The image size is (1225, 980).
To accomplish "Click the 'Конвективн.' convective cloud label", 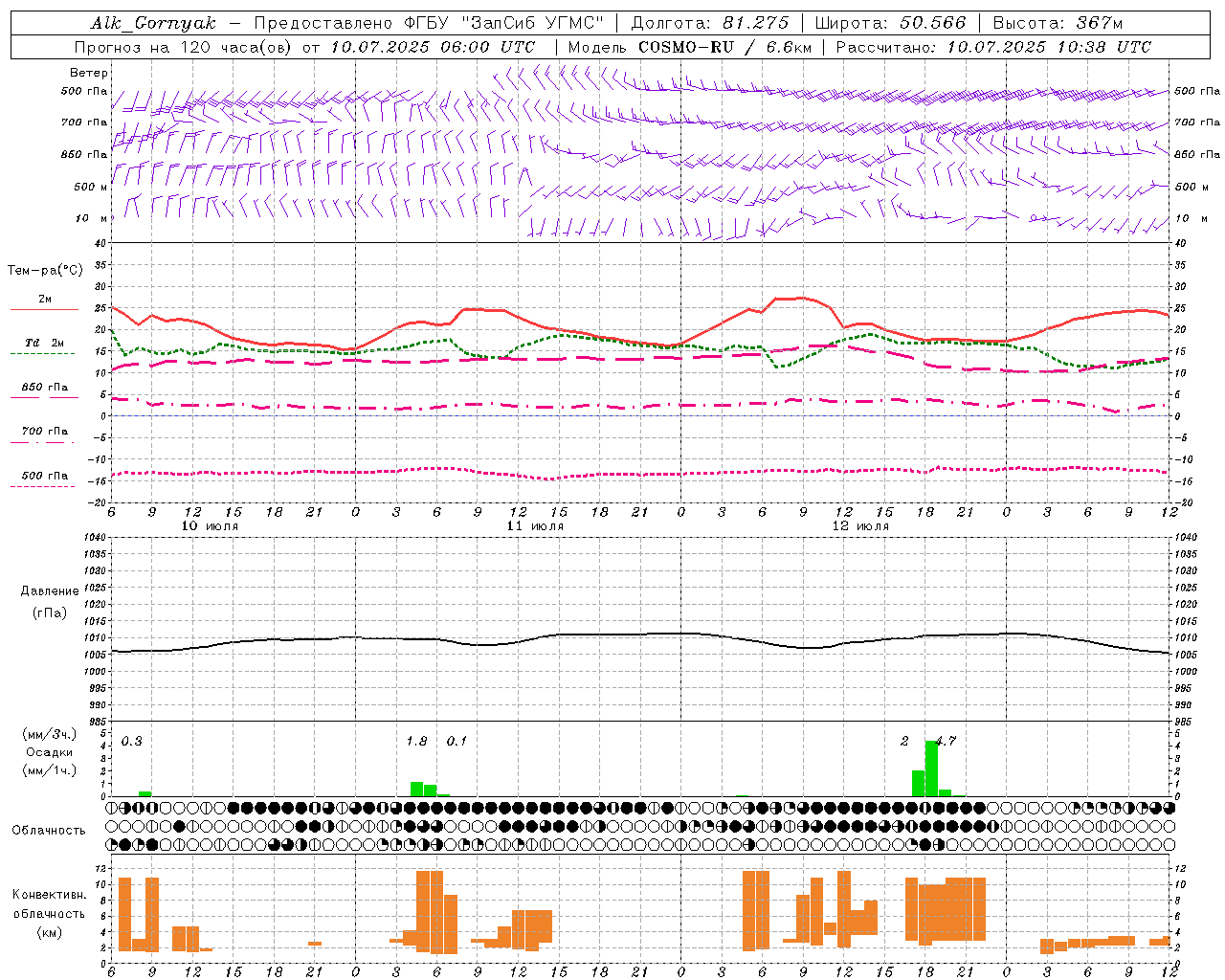I will 49,895.
